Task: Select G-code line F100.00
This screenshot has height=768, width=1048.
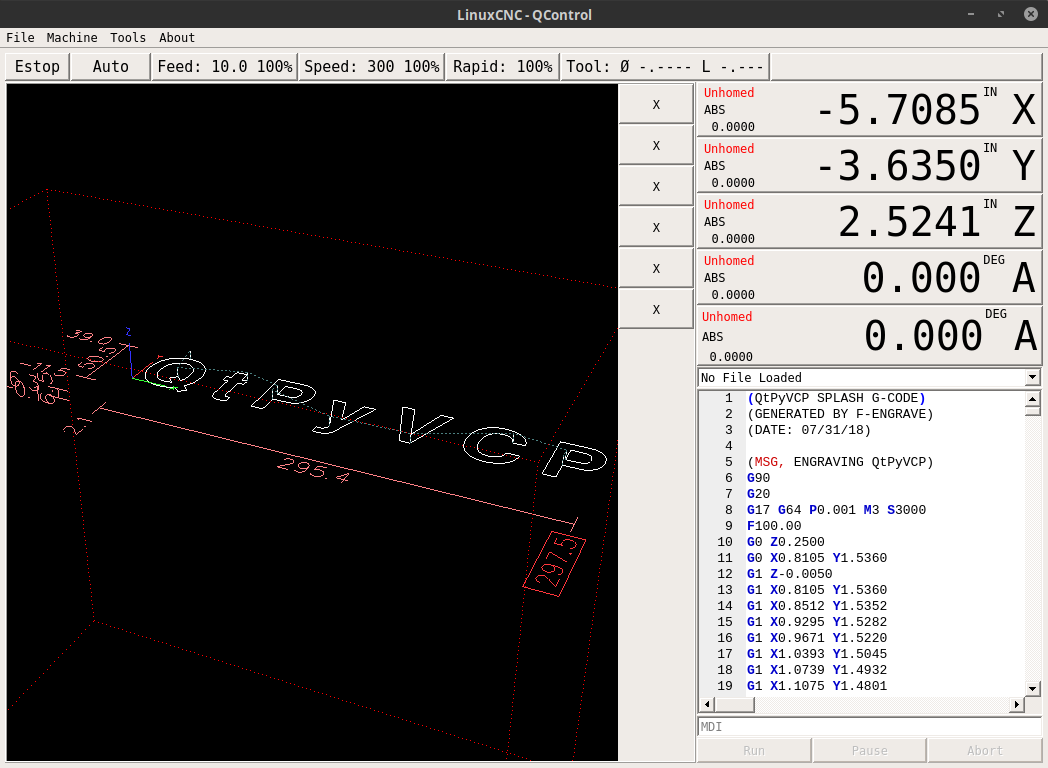Action: click(774, 526)
